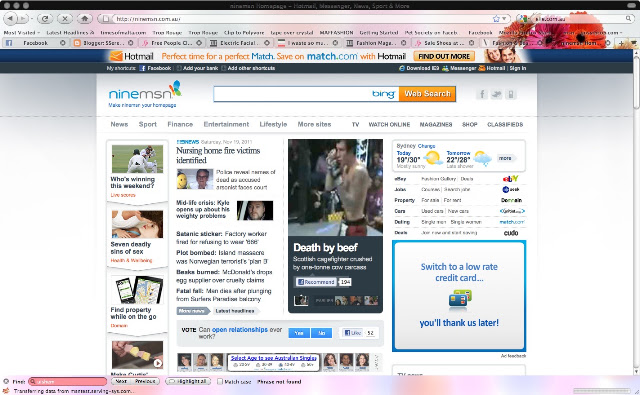Open the Lifestyle navigation menu
The width and height of the screenshot is (640, 395).
pyautogui.click(x=273, y=124)
